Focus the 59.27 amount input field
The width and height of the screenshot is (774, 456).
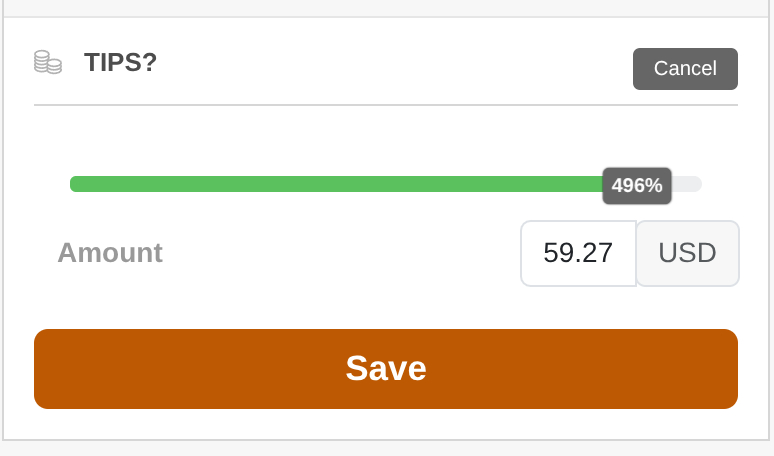[578, 253]
